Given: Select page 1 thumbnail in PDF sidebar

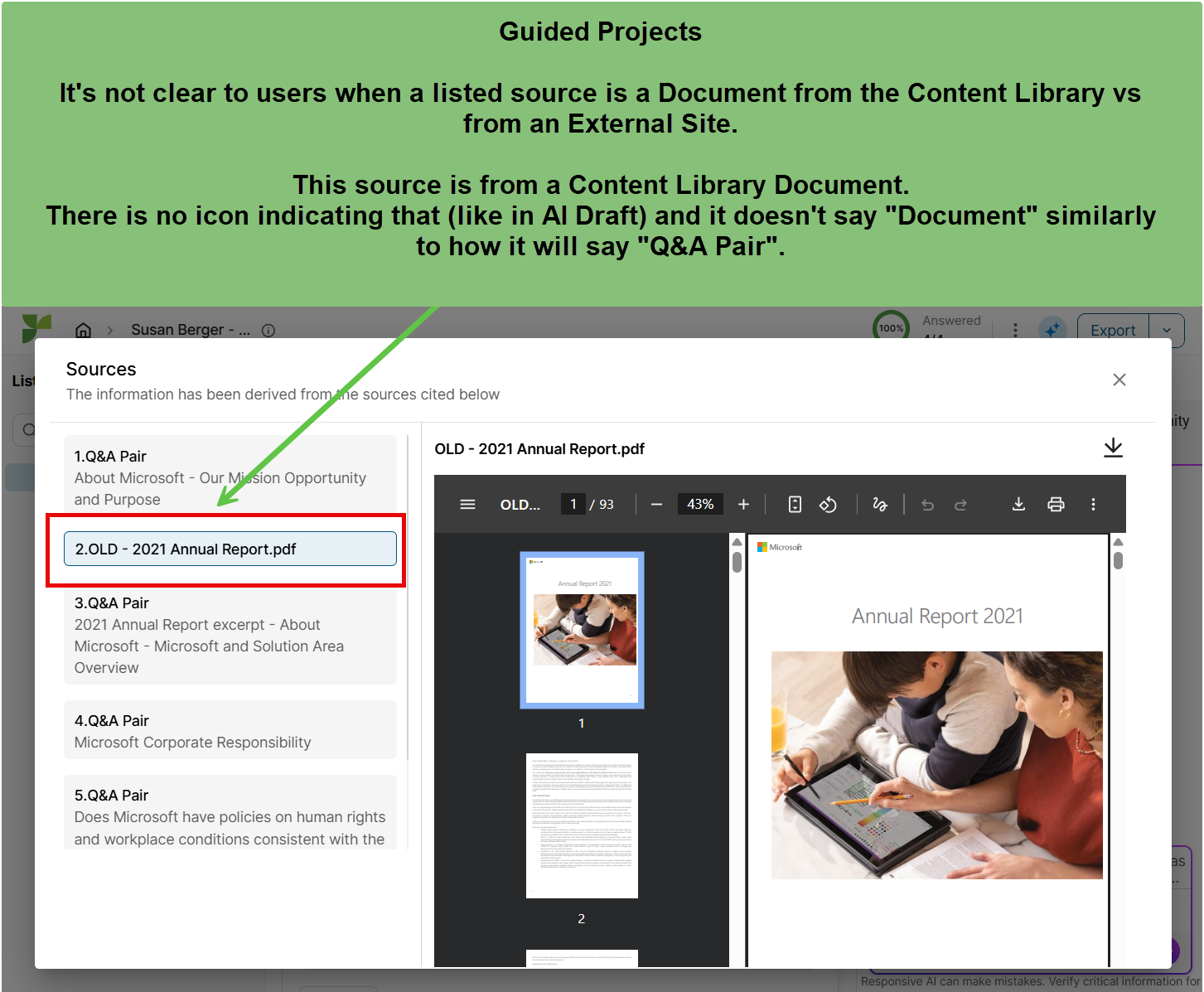Looking at the screenshot, I should point(582,630).
